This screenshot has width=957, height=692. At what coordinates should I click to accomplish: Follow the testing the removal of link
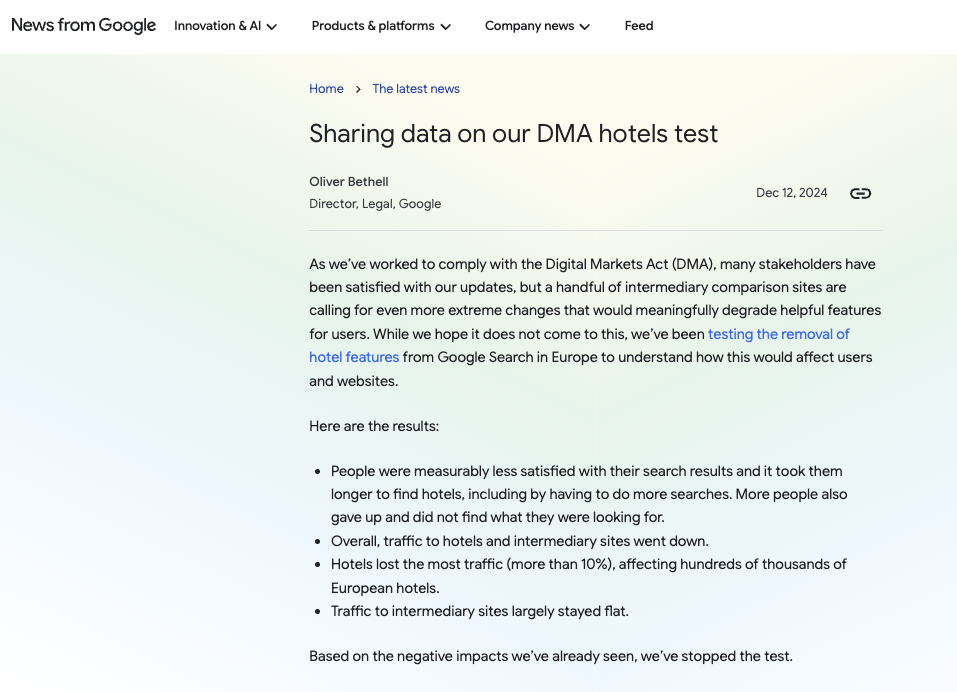click(x=778, y=334)
